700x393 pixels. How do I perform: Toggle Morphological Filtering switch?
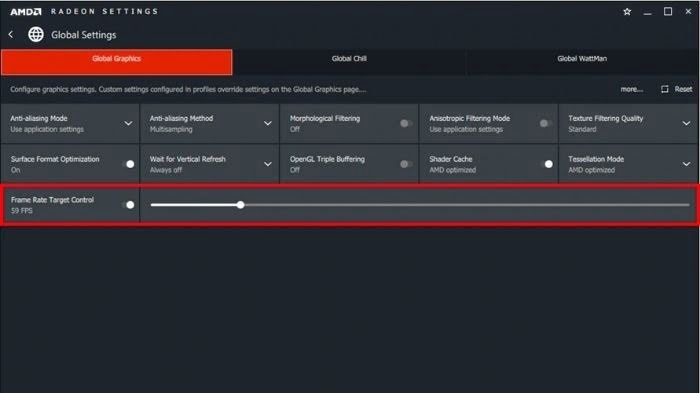(x=406, y=123)
